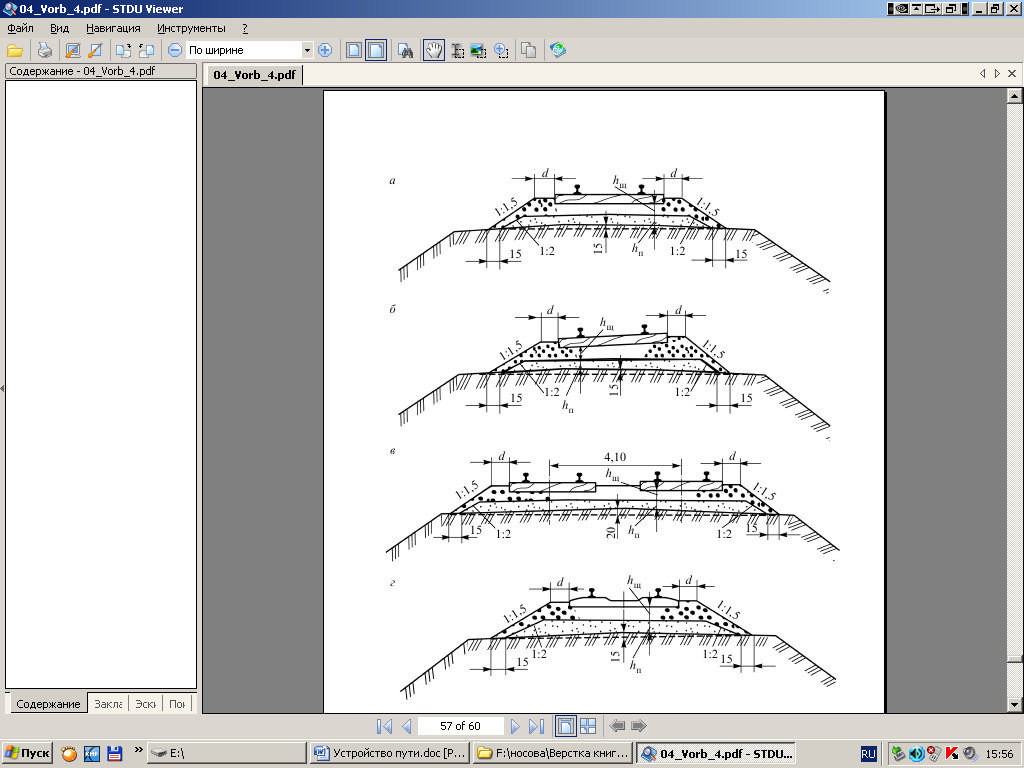The width and height of the screenshot is (1024, 768).
Task: Switch to the Содержание sidebar tab
Action: [48, 704]
